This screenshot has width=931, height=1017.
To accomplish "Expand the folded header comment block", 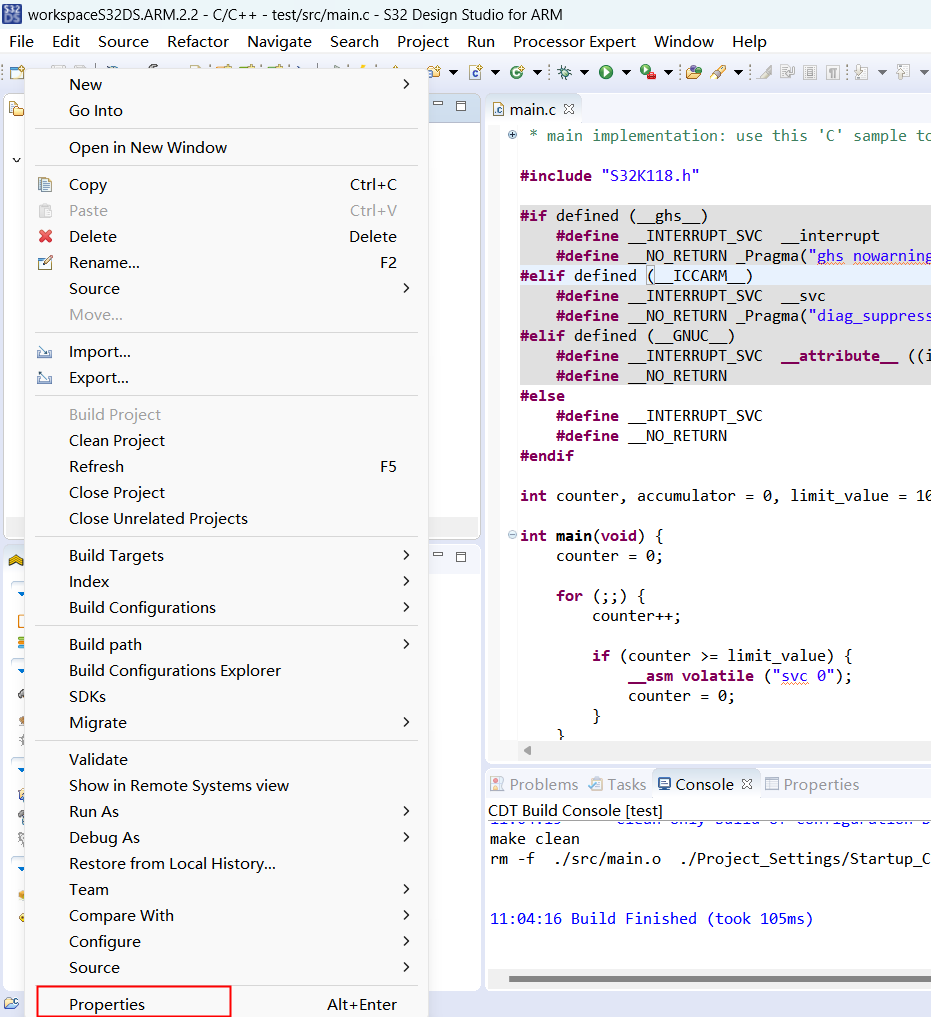I will click(512, 135).
